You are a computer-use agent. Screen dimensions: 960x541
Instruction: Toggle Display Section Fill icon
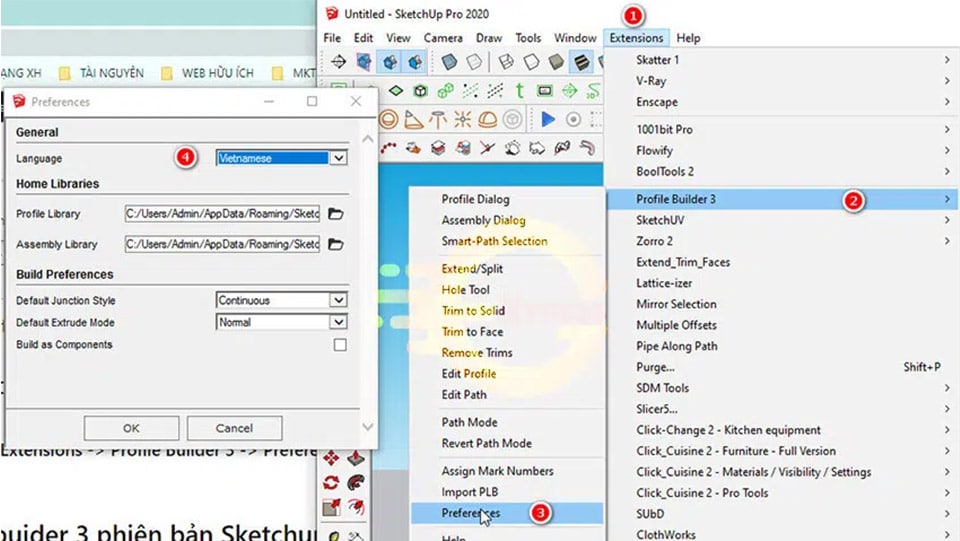(x=415, y=61)
